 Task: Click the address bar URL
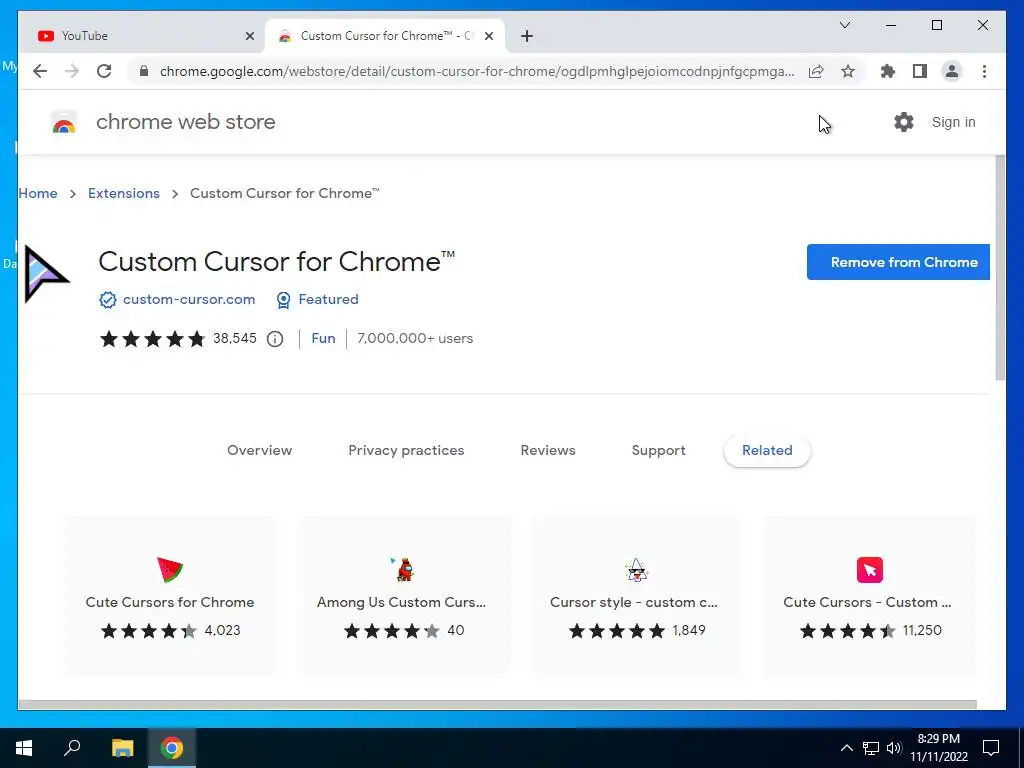[x=477, y=71]
